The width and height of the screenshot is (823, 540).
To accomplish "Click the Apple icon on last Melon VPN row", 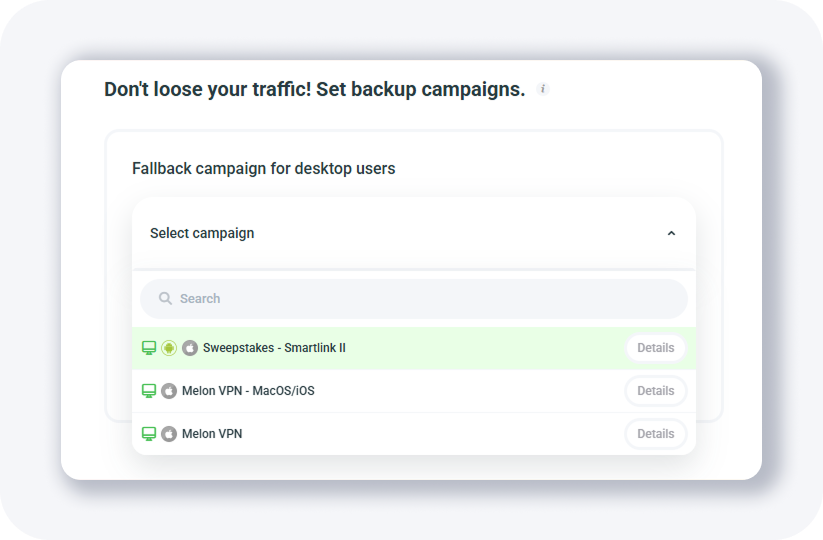I will point(169,434).
